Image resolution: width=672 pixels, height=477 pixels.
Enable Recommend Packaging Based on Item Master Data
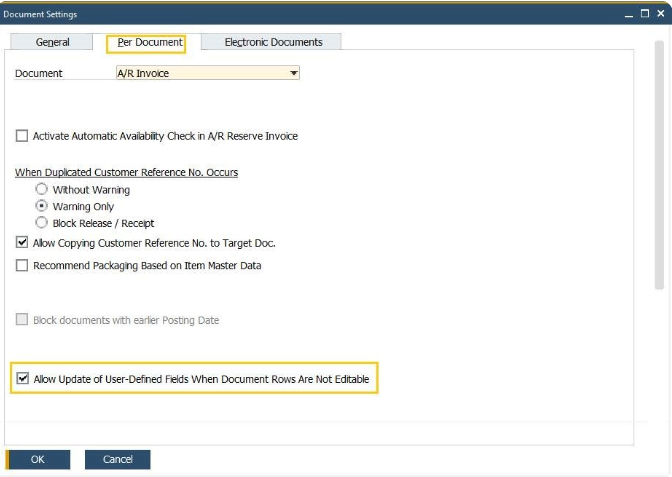pos(22,266)
